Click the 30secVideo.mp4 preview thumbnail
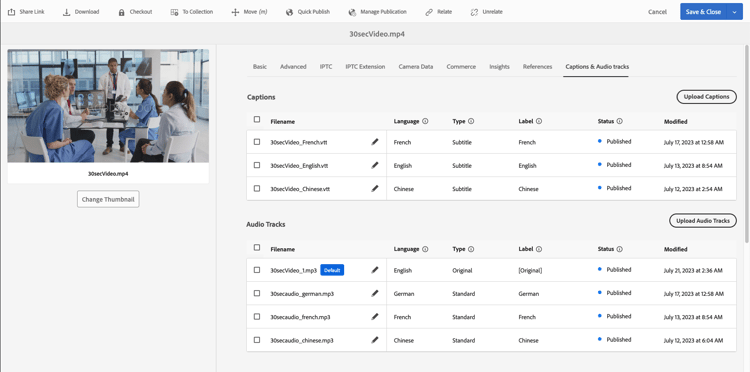Viewport: 750px width, 372px height. tap(108, 106)
